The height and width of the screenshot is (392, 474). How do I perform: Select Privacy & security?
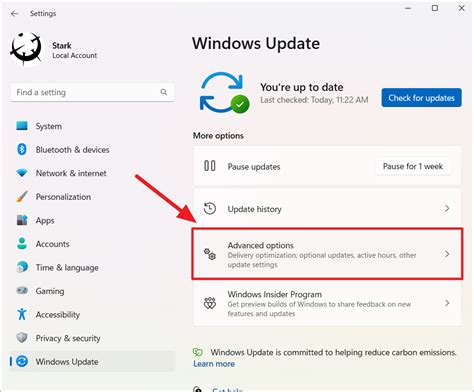coord(92,338)
